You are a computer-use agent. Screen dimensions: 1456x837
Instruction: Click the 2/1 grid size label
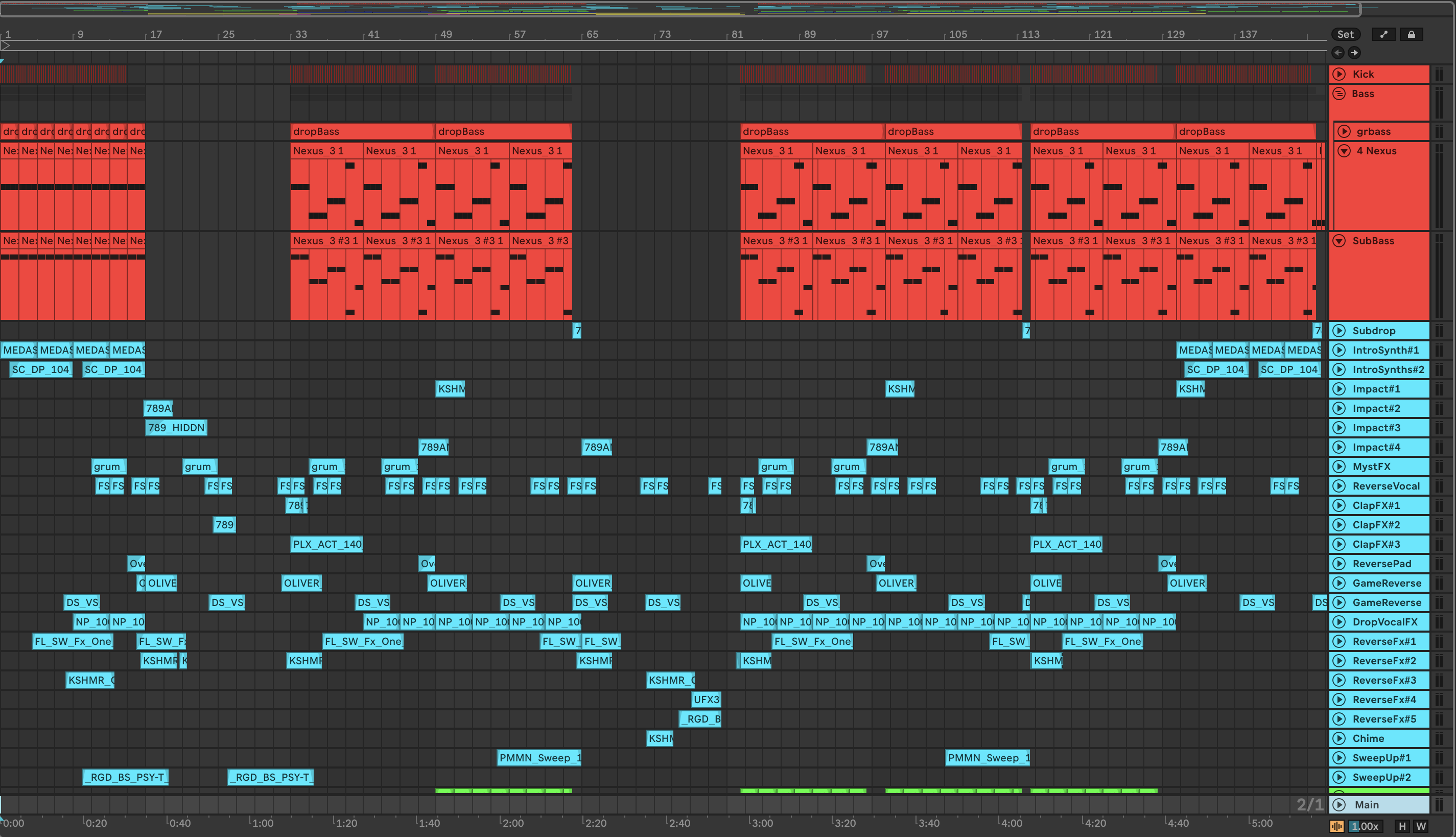pyautogui.click(x=1309, y=805)
